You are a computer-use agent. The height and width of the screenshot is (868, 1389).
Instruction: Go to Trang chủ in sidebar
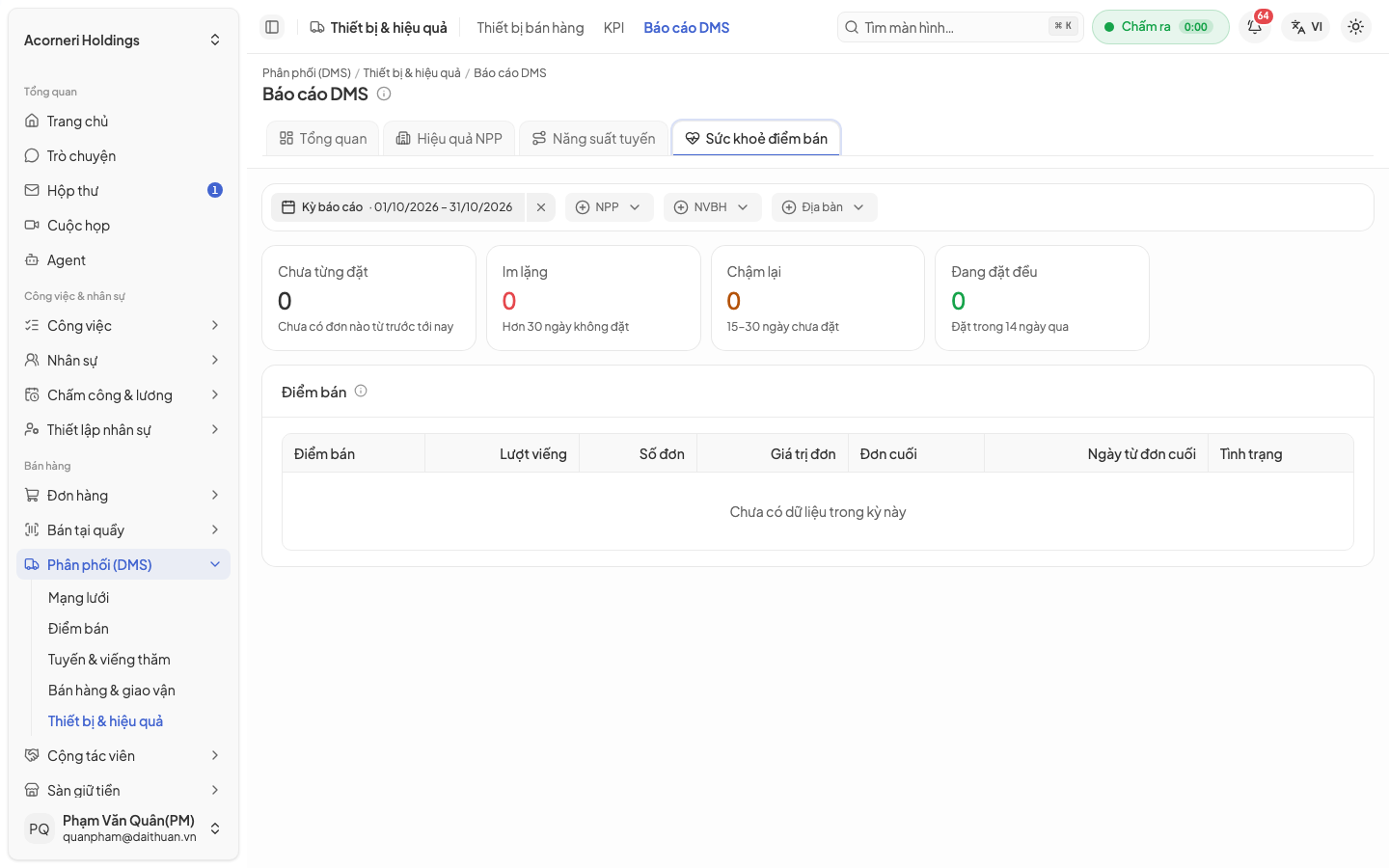[x=123, y=122]
